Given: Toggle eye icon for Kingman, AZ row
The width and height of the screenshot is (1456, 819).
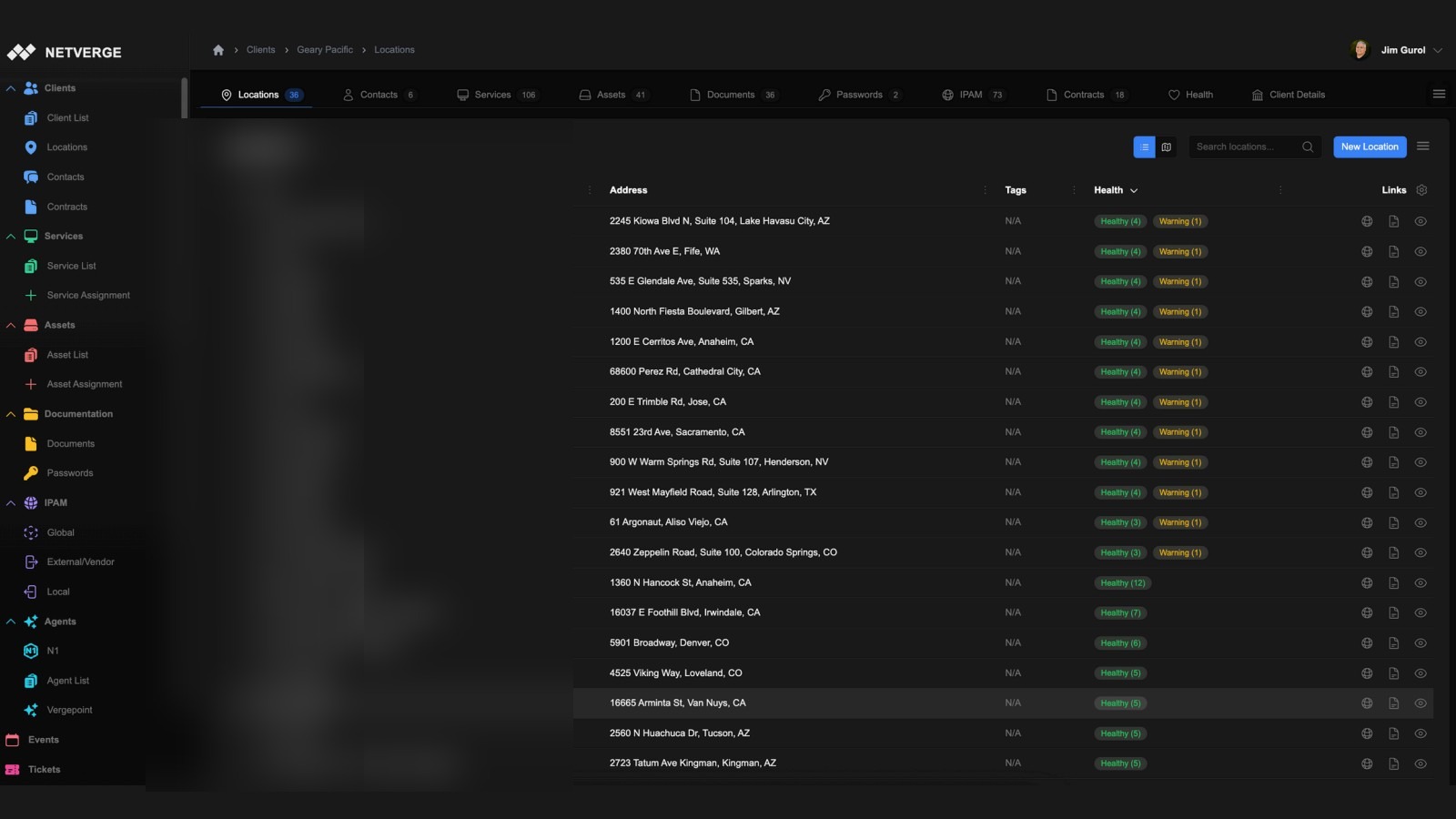Looking at the screenshot, I should point(1421,763).
